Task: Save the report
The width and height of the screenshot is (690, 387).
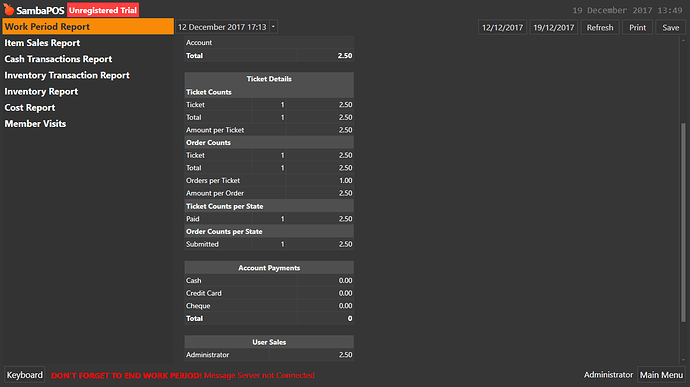Action: (671, 27)
